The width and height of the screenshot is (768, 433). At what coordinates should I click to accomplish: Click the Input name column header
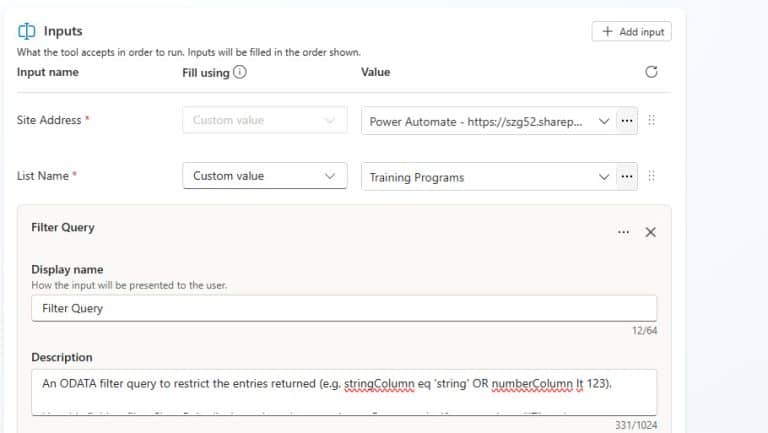coord(48,72)
